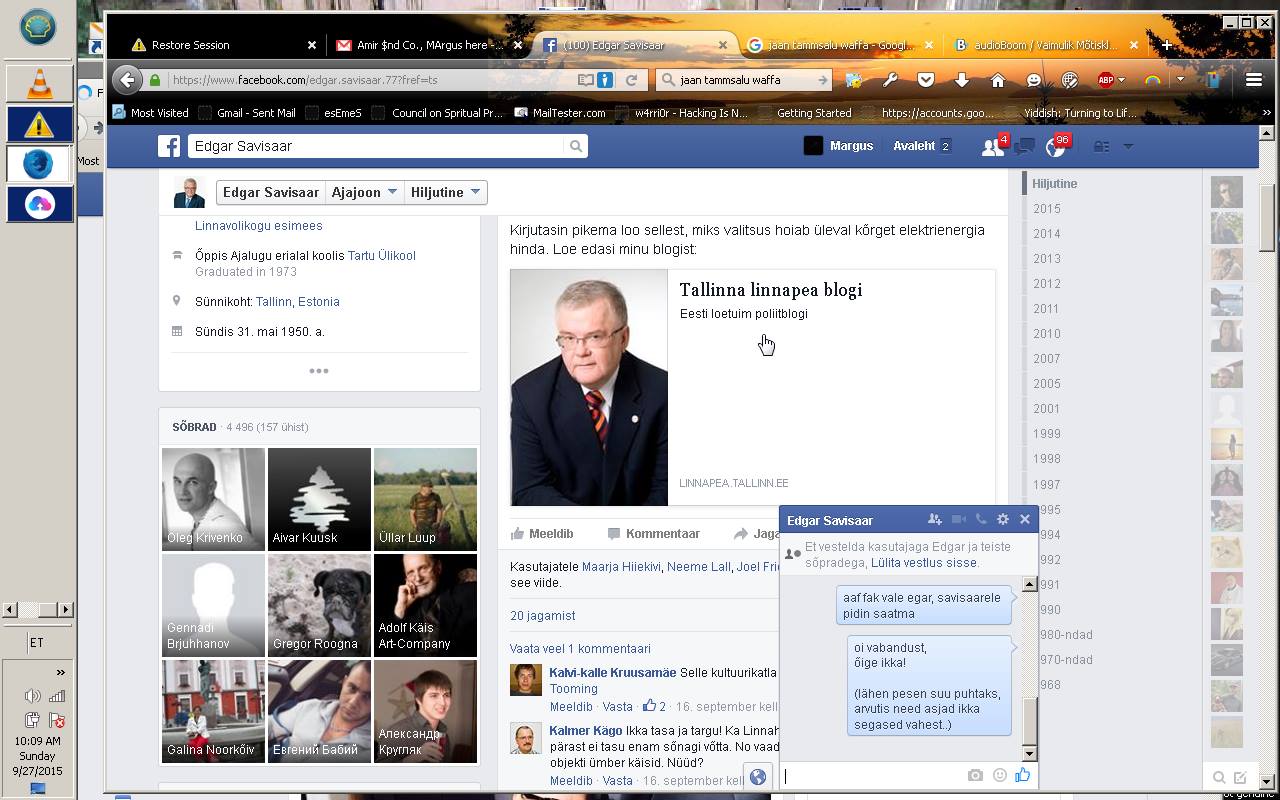The height and width of the screenshot is (800, 1280).
Task: Start voice call in chat
Action: click(981, 520)
